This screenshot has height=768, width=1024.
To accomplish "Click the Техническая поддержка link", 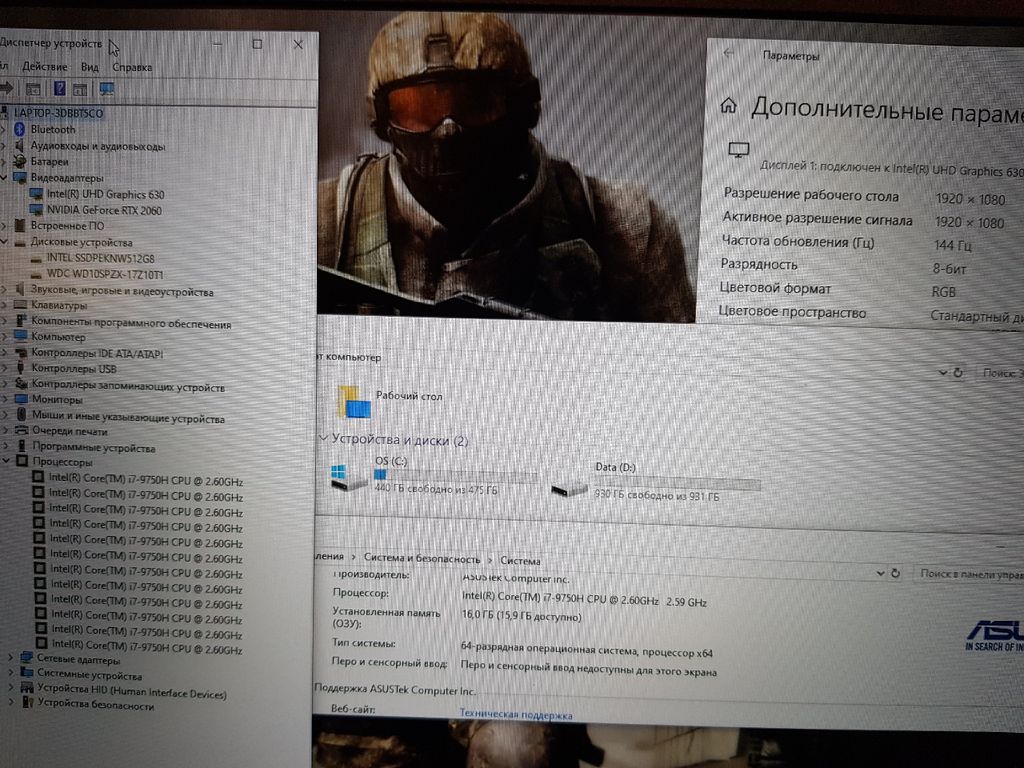I will [515, 715].
